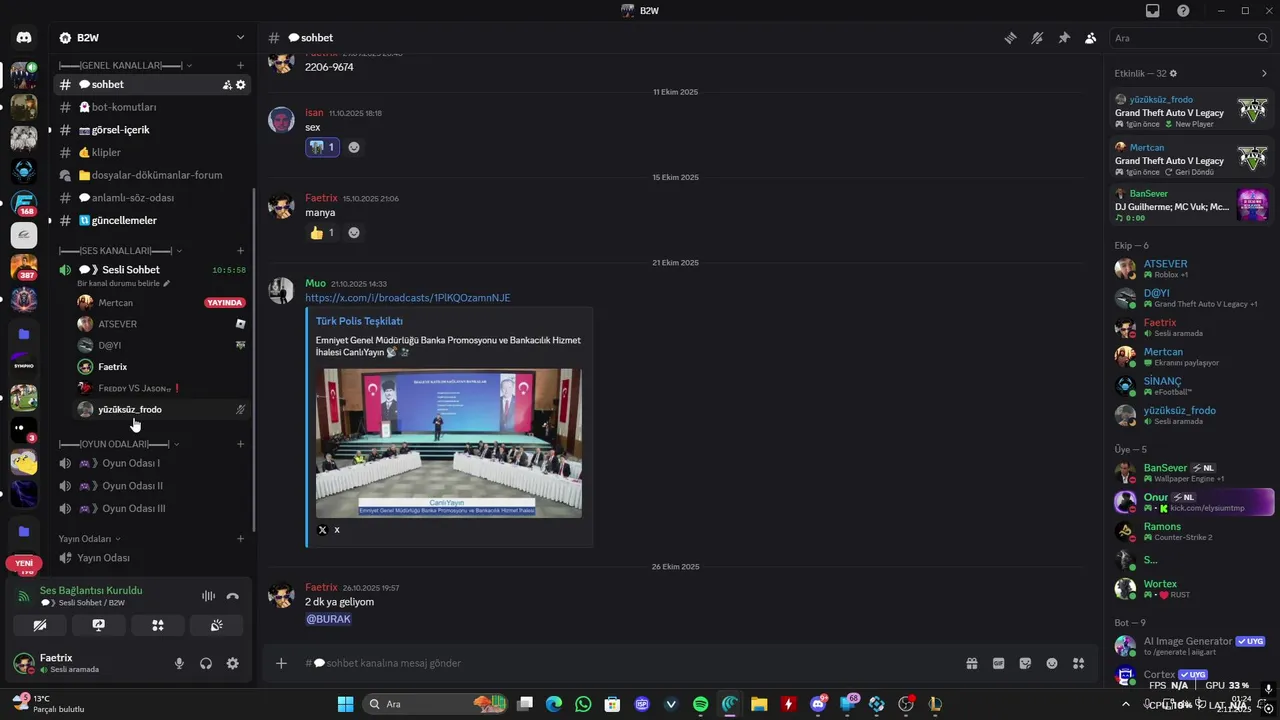The height and width of the screenshot is (720, 1280).
Task: Send a gift icon in message box
Action: point(971,663)
